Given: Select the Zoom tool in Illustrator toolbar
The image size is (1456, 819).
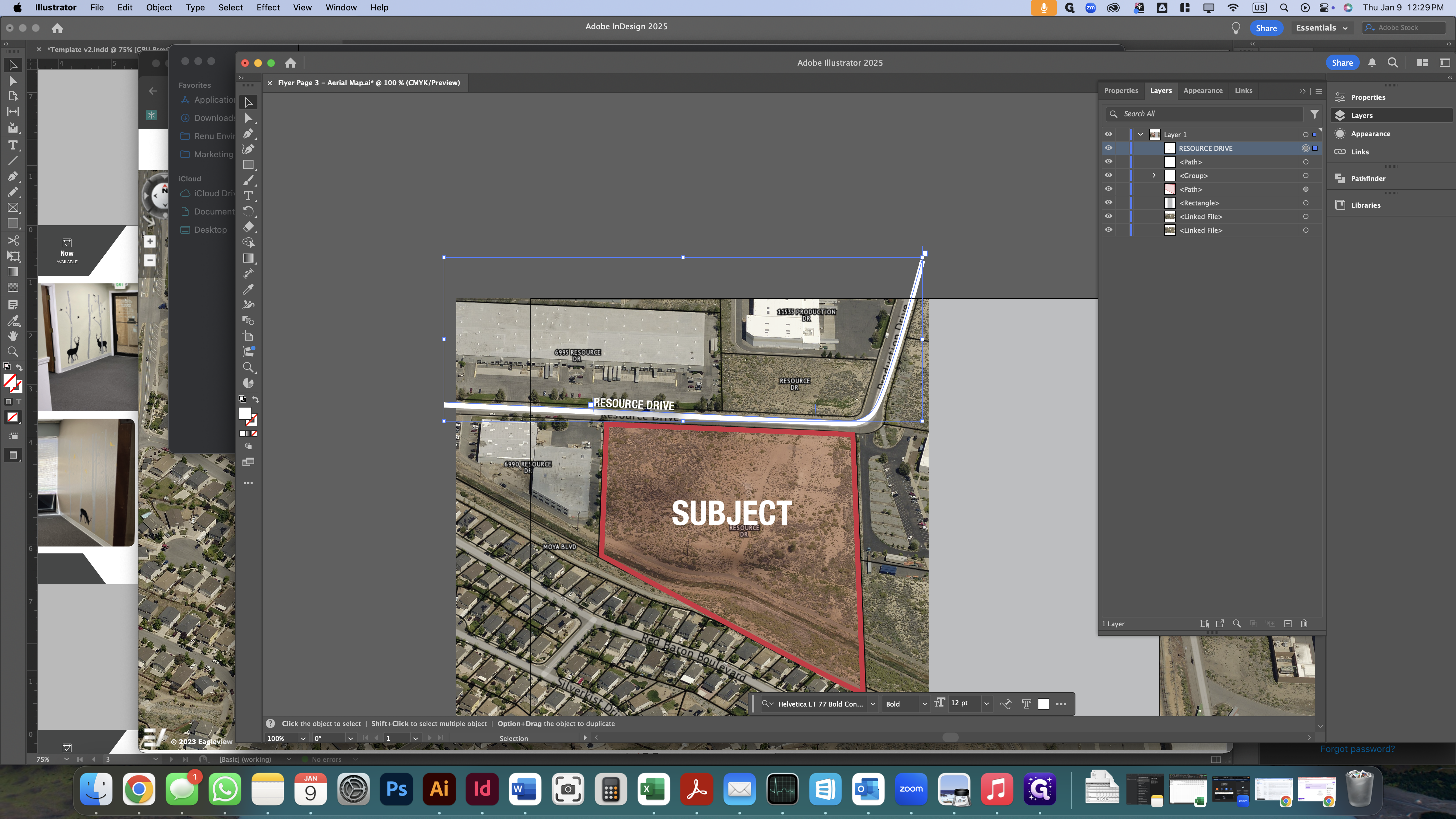Looking at the screenshot, I should pyautogui.click(x=248, y=367).
